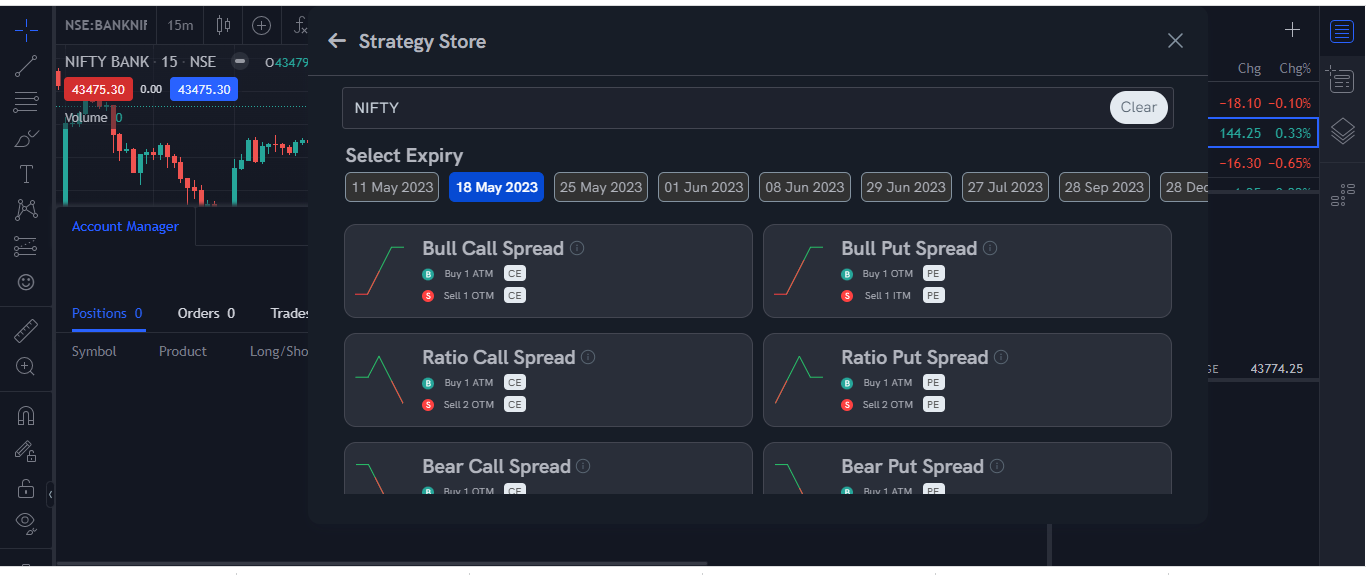Open the 15m timeframe dropdown
The image size is (1366, 575).
click(180, 25)
